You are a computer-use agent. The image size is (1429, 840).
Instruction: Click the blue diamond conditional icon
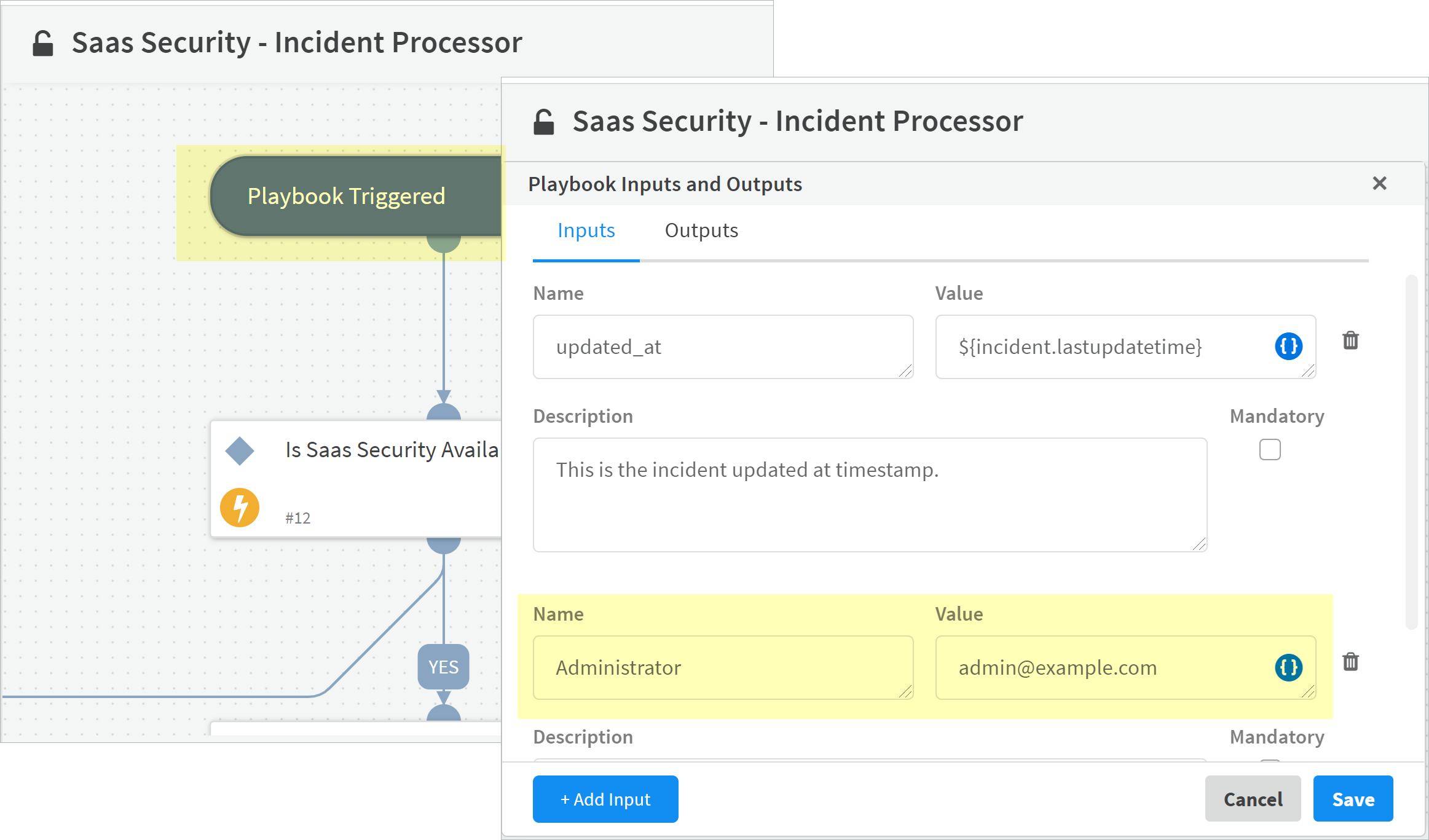click(x=240, y=450)
